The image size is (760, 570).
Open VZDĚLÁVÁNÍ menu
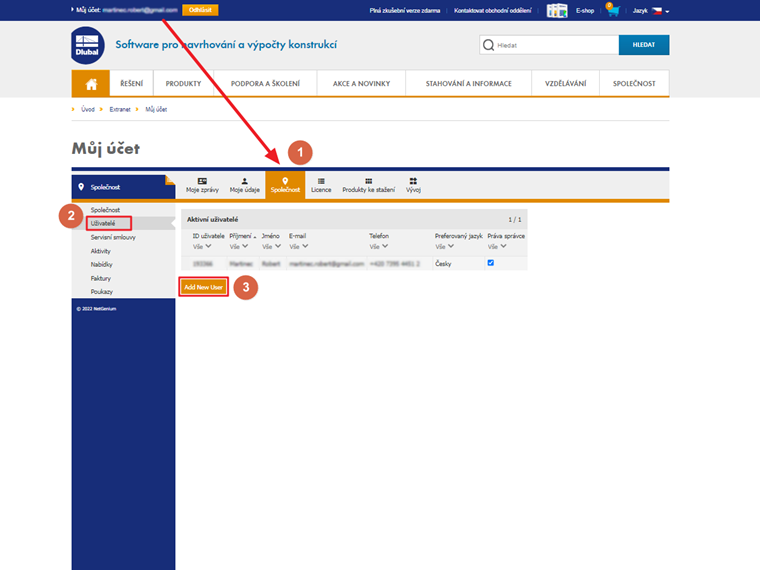566,84
